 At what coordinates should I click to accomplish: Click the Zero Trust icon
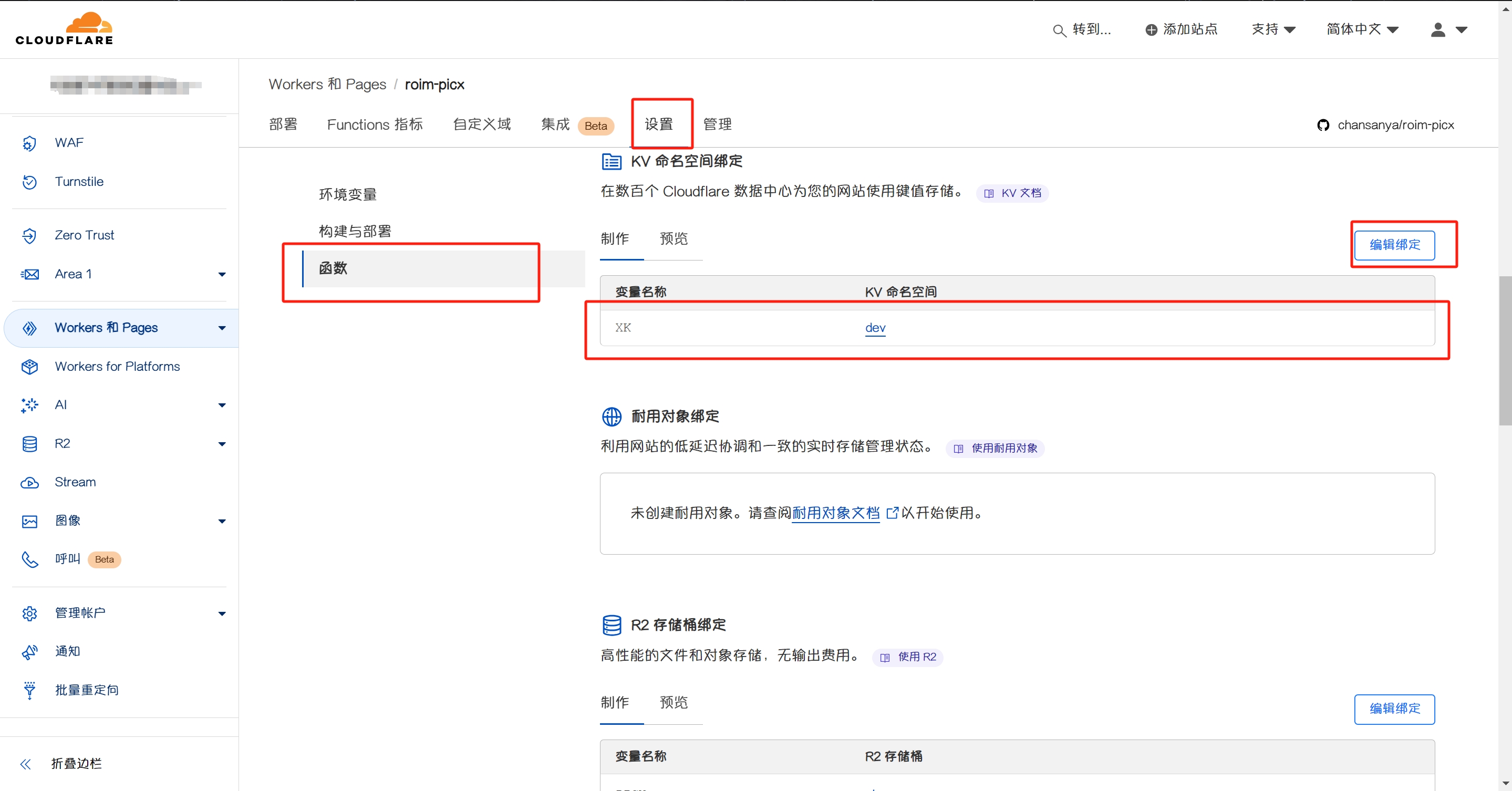click(29, 235)
